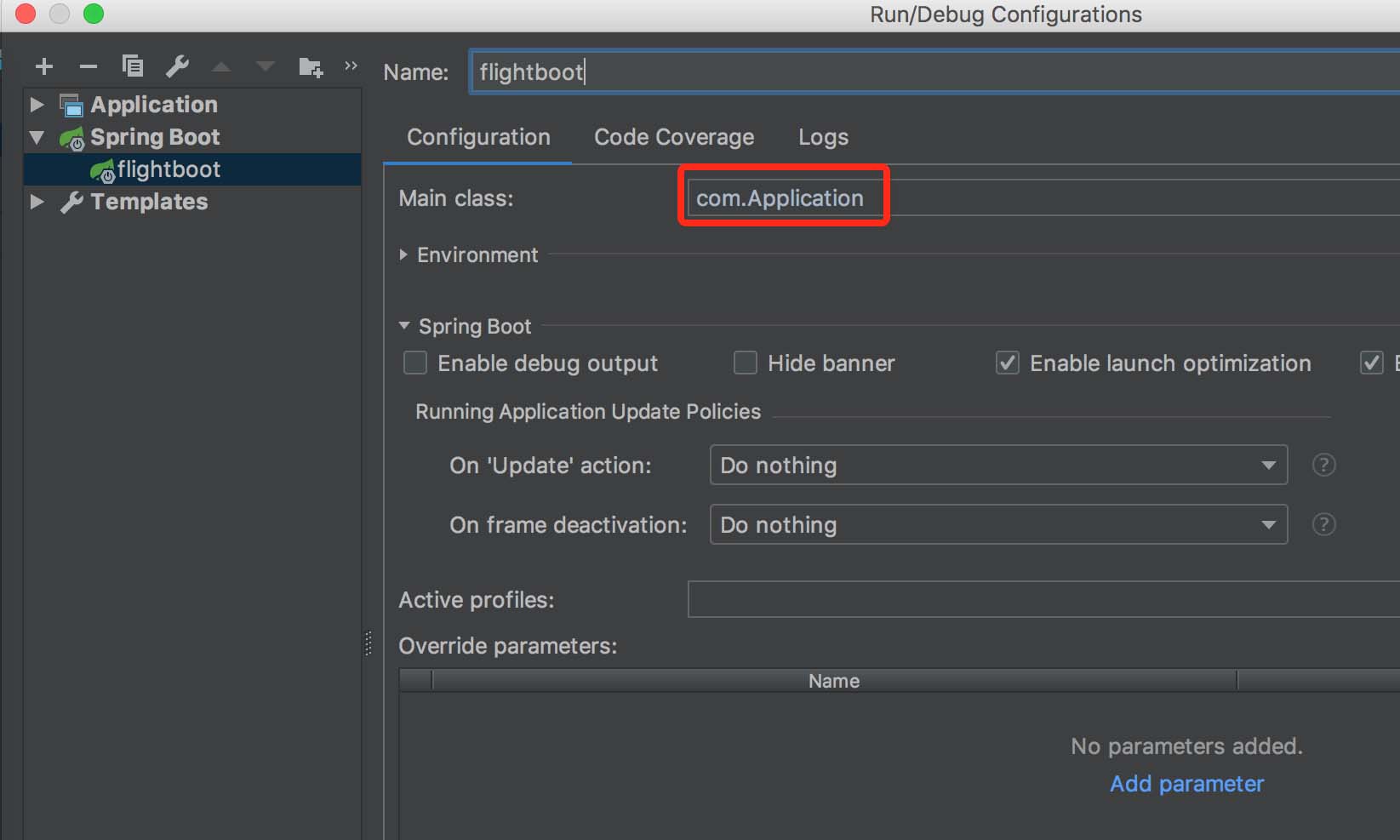
Task: Click the help icon beside On 'Update' action
Action: [x=1323, y=465]
